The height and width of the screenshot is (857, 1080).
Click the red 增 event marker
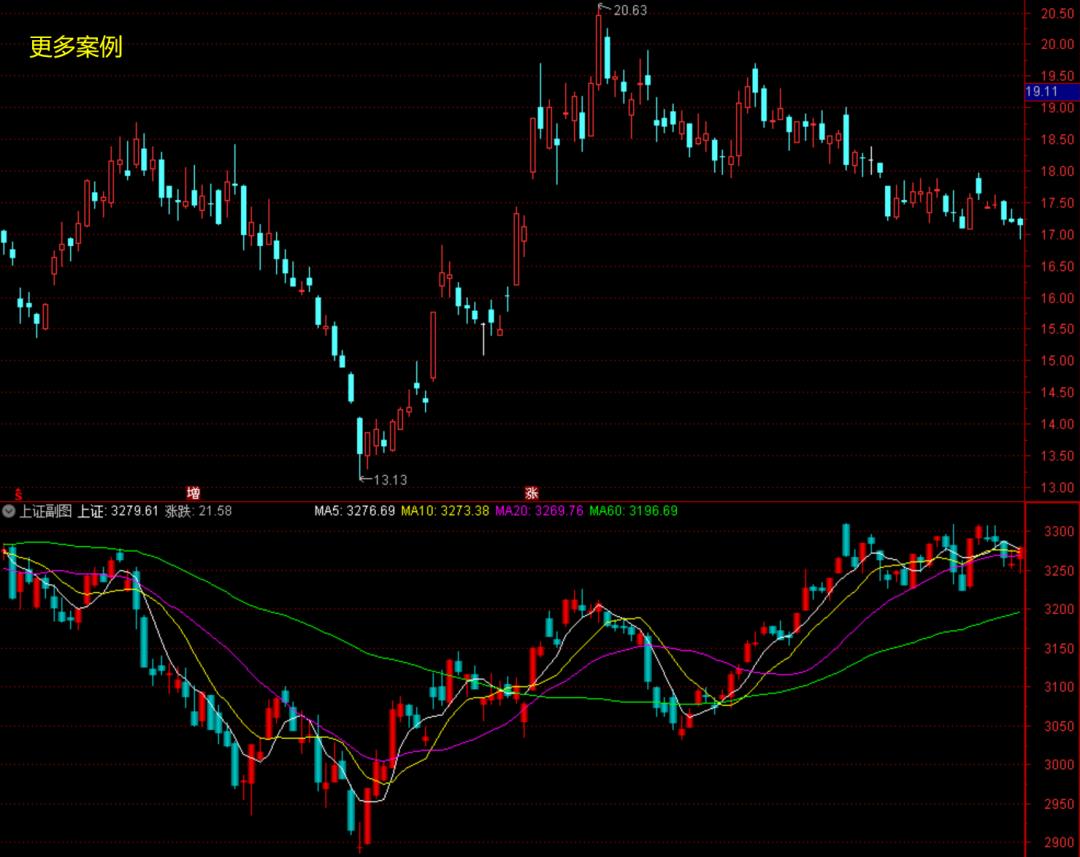193,493
